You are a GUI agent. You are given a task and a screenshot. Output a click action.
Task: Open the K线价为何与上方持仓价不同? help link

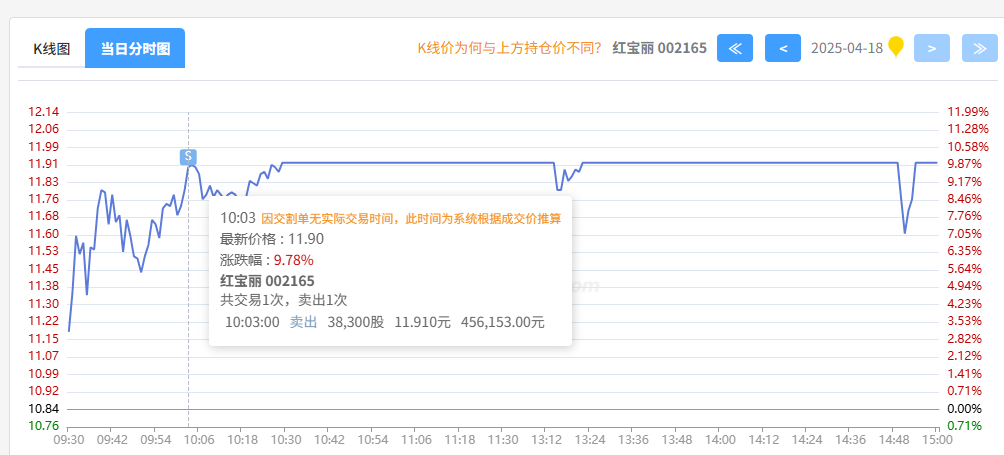click(509, 48)
